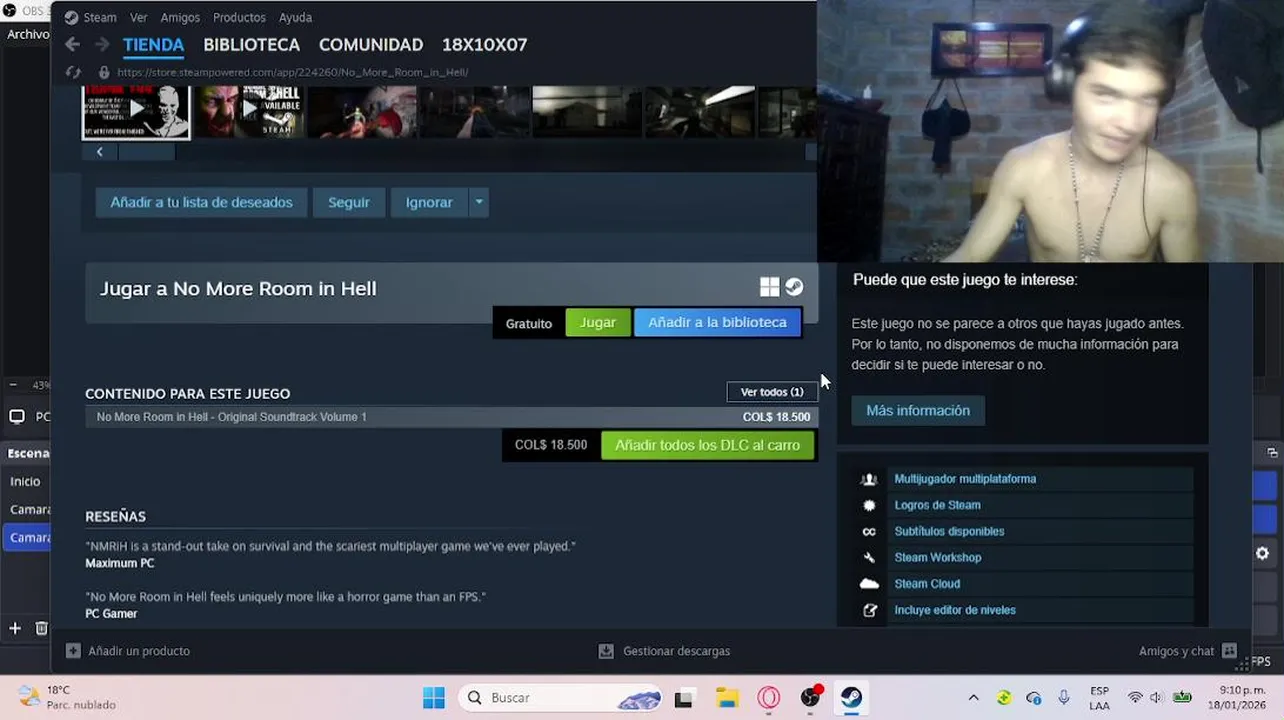Click the padlock icon beside the store URL
The image size is (1284, 720).
(103, 72)
